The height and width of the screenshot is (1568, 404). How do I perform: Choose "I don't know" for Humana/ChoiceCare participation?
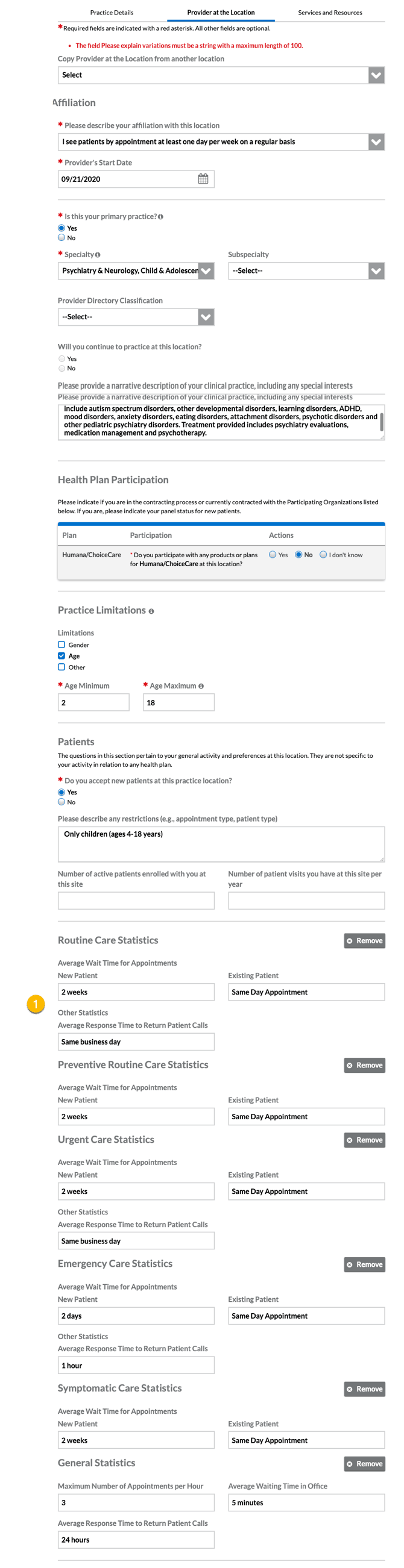pos(324,555)
